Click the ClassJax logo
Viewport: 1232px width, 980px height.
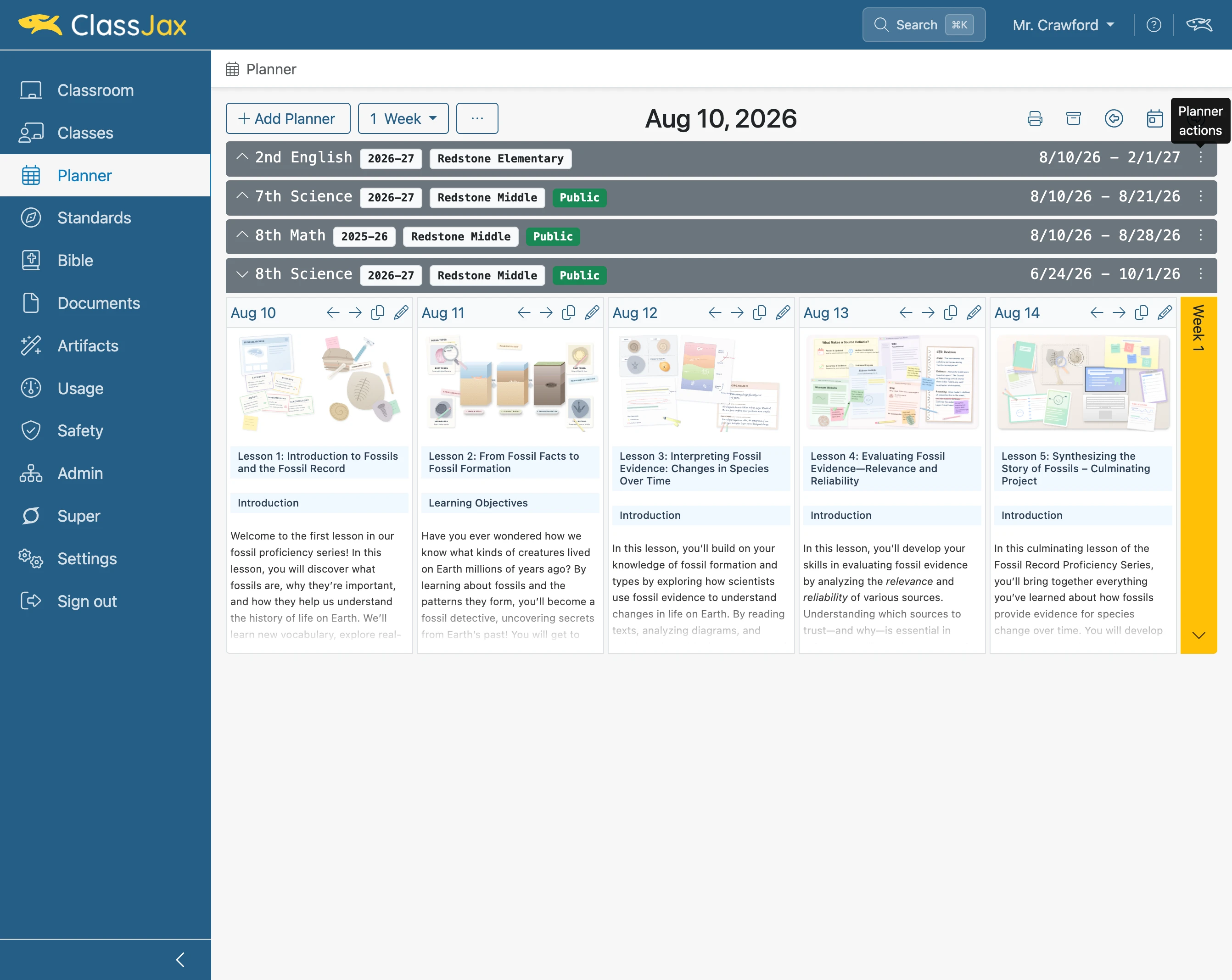103,25
